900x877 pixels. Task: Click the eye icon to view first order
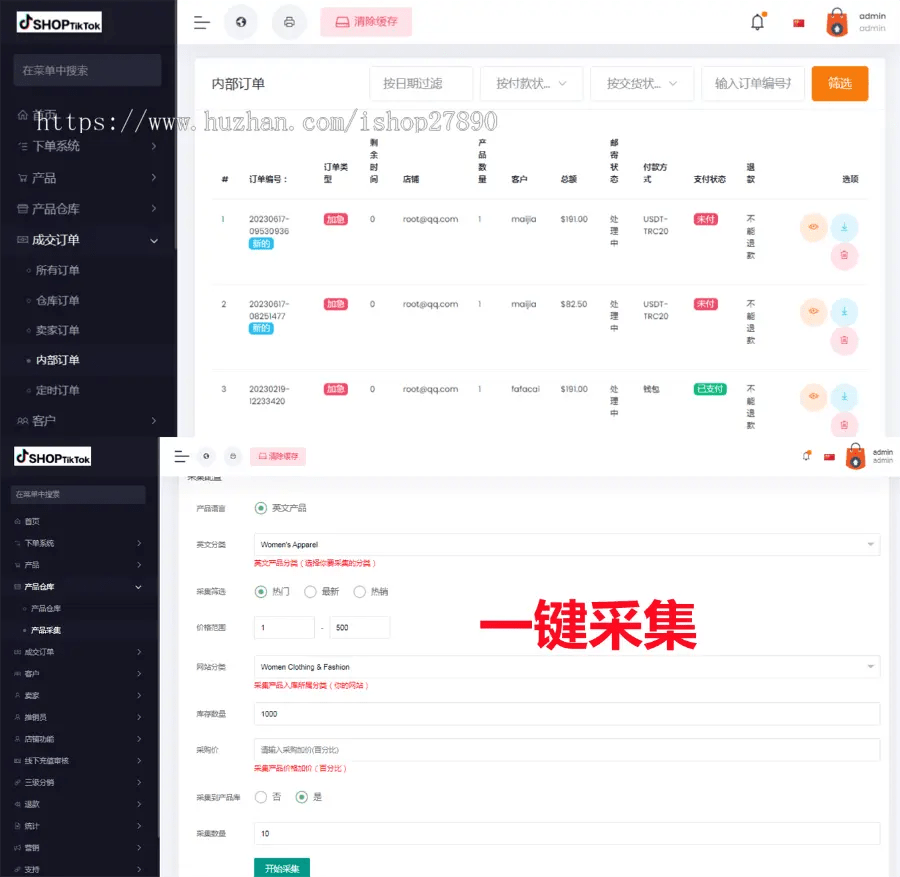pyautogui.click(x=813, y=227)
